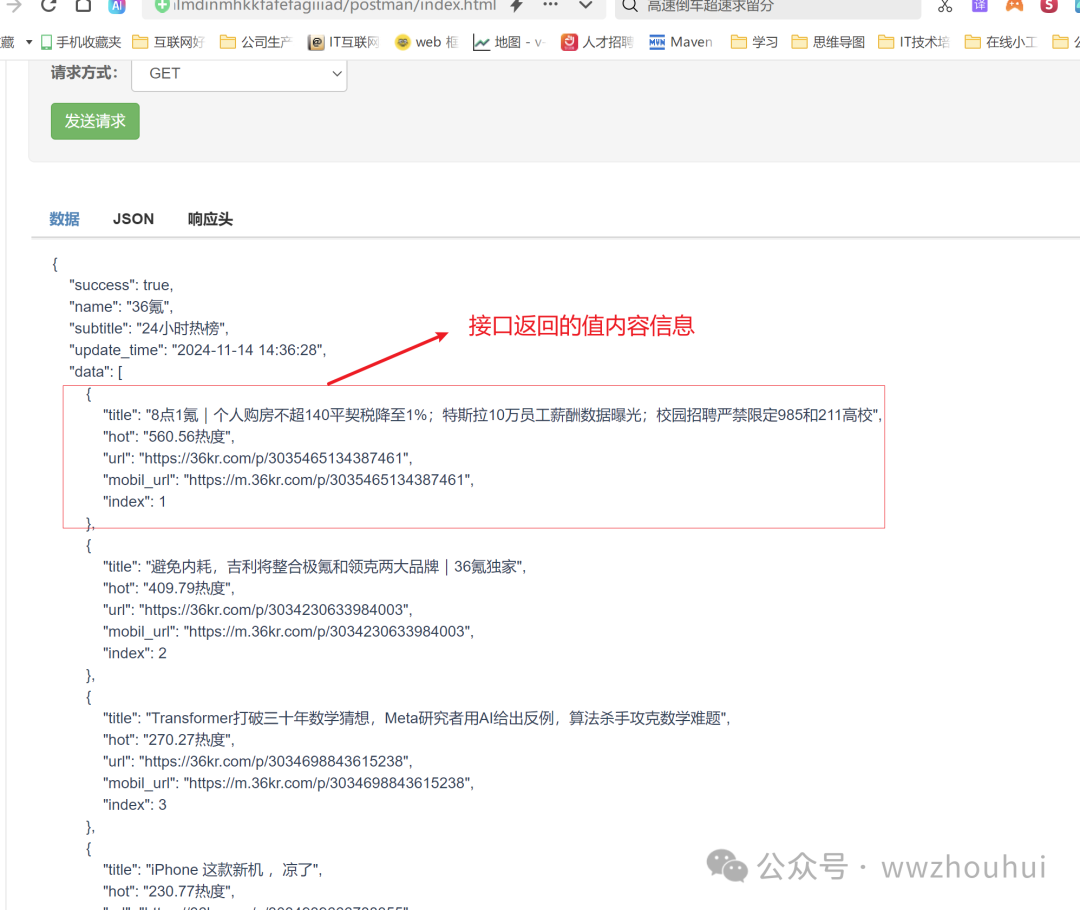Image resolution: width=1080 pixels, height=910 pixels.
Task: Click the title 避免内耗，吉利将整合极氪和领克
Action: click(x=315, y=566)
